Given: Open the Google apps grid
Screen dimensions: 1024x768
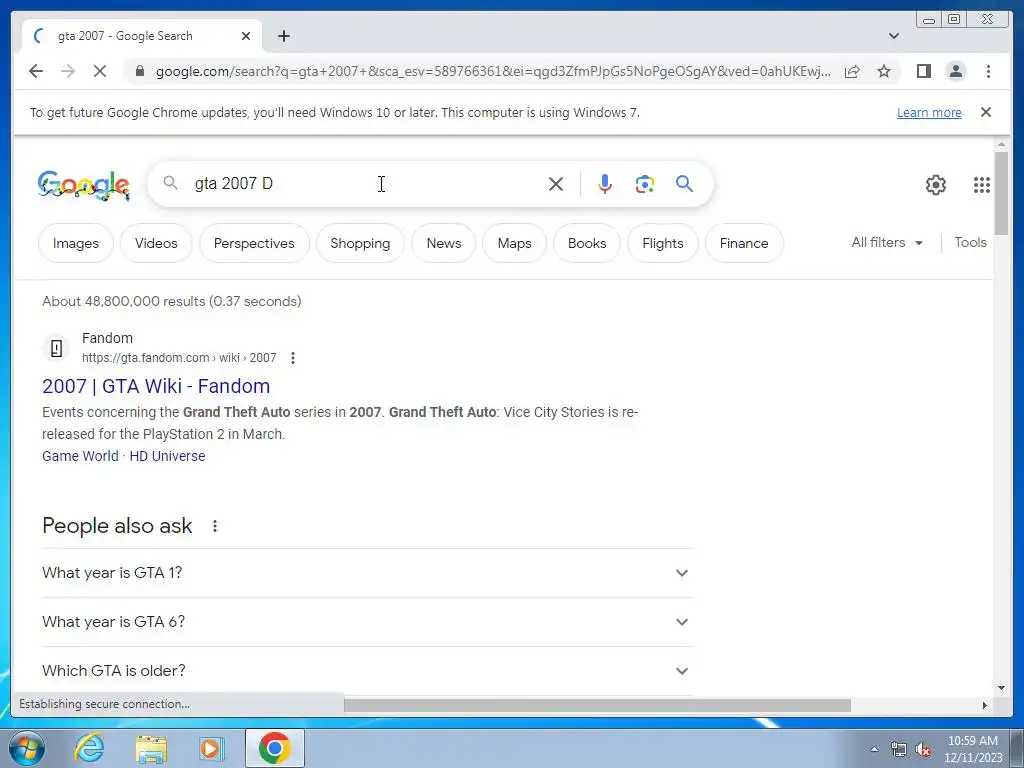Looking at the screenshot, I should tap(982, 185).
